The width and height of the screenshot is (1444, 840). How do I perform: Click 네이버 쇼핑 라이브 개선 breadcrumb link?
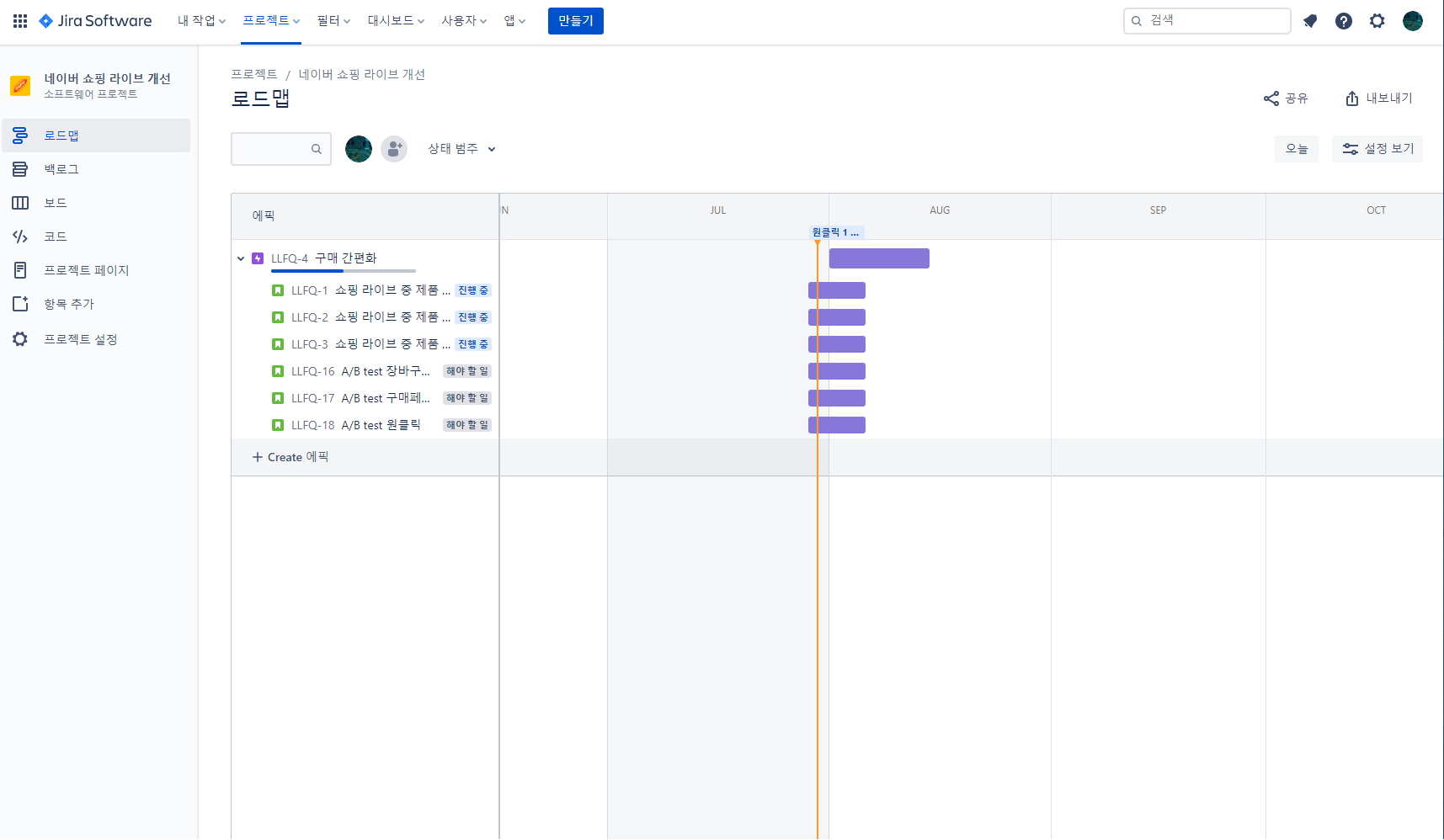point(362,75)
